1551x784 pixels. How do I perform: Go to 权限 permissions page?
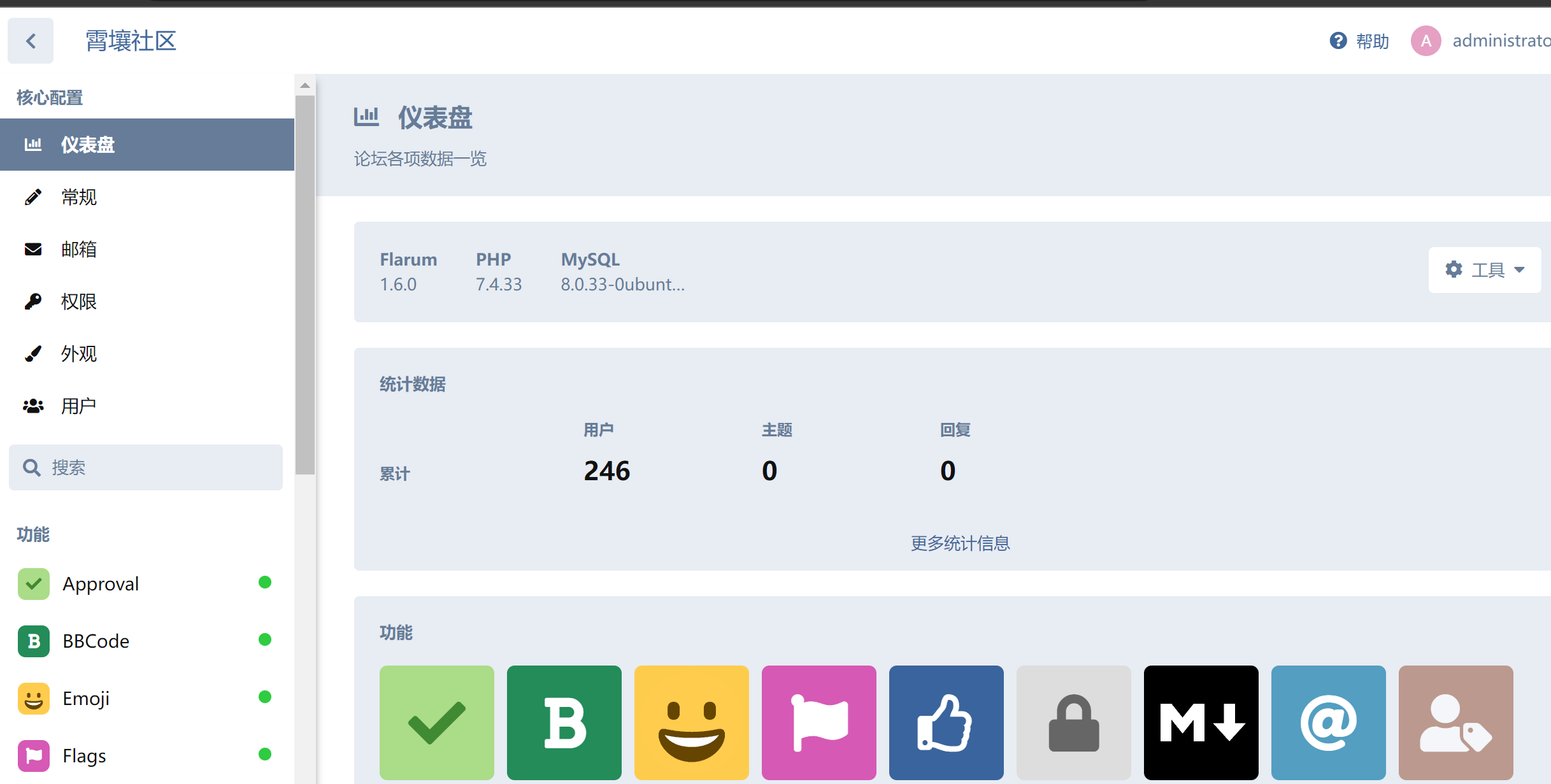tap(79, 301)
